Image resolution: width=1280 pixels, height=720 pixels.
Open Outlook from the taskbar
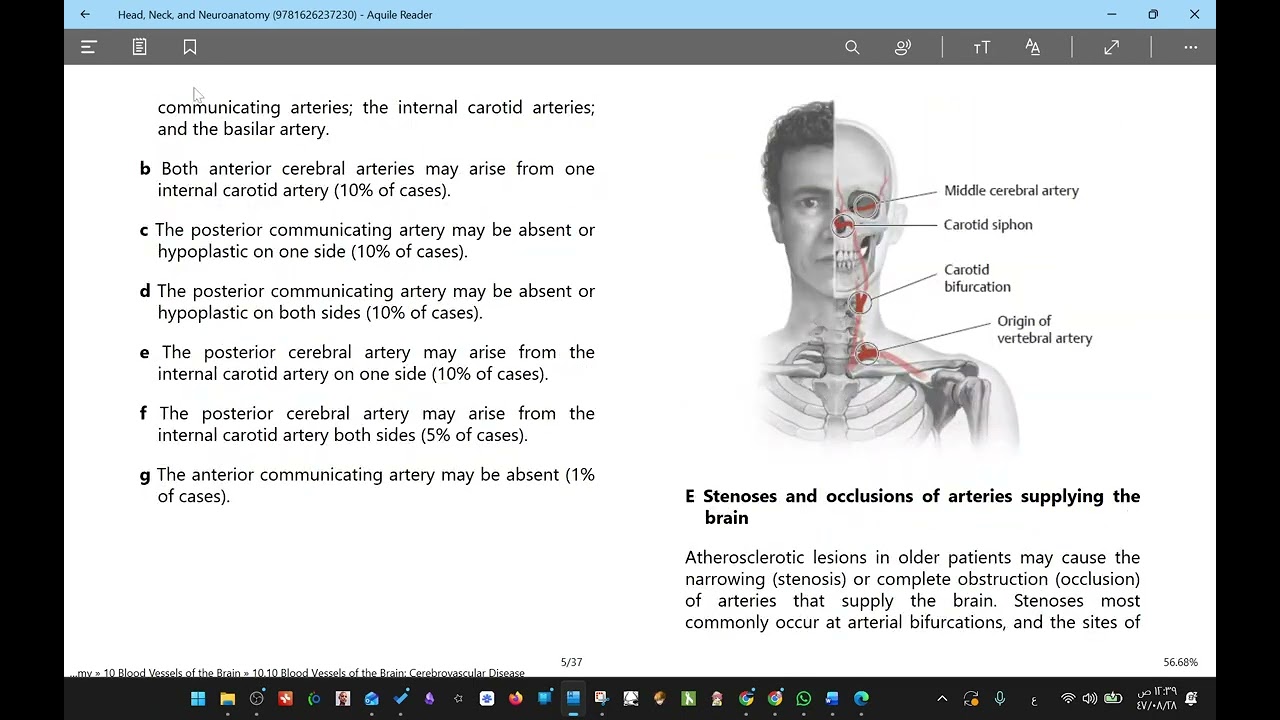(x=372, y=698)
